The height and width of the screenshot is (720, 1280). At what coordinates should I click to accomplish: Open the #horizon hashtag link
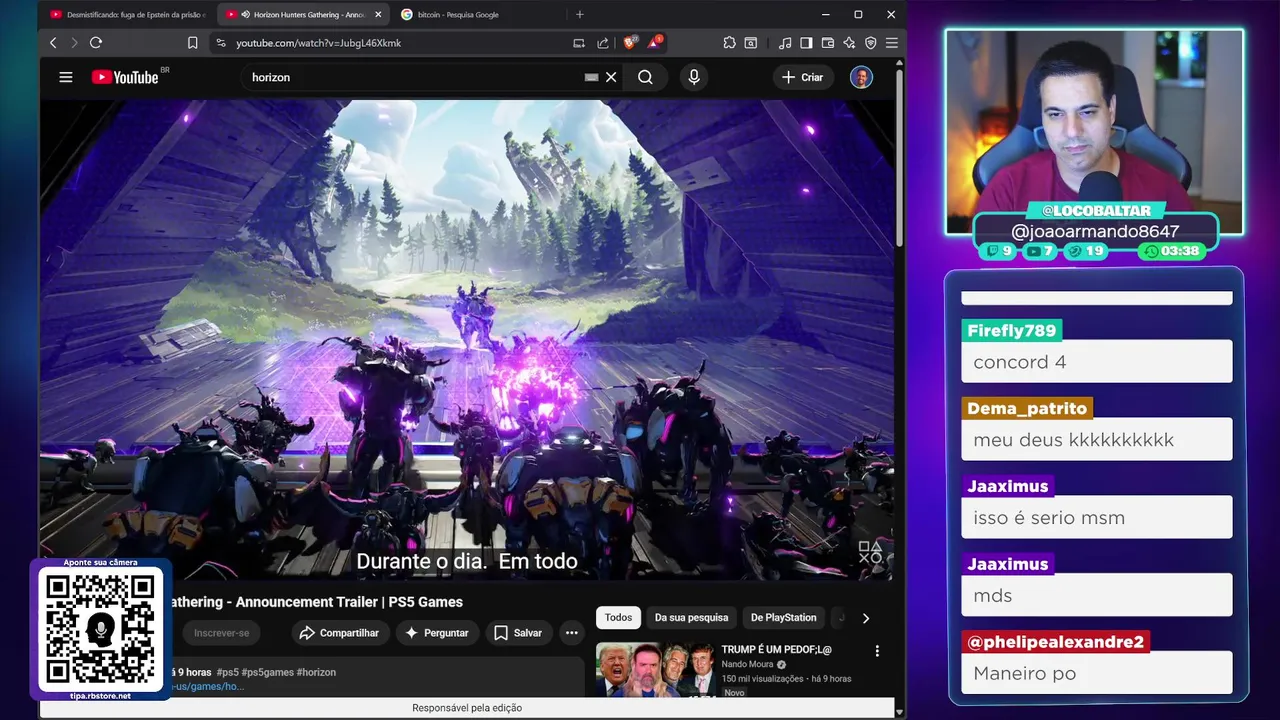[316, 672]
